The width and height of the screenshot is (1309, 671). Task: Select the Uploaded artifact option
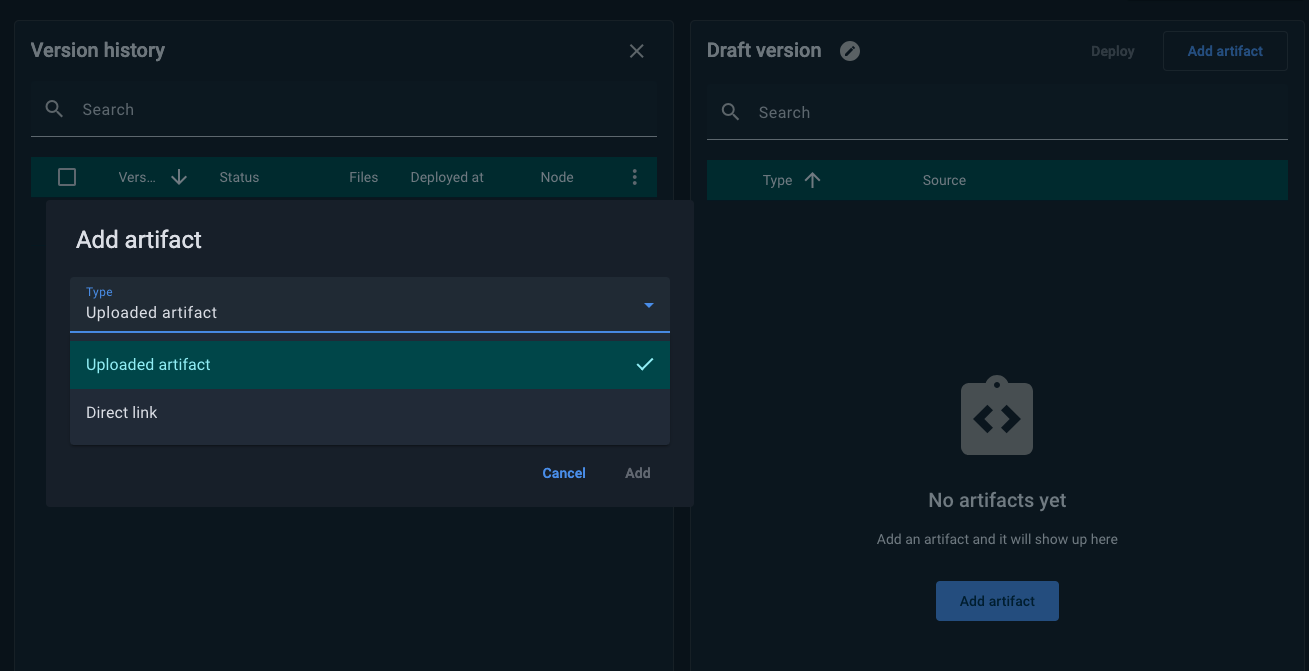point(370,364)
